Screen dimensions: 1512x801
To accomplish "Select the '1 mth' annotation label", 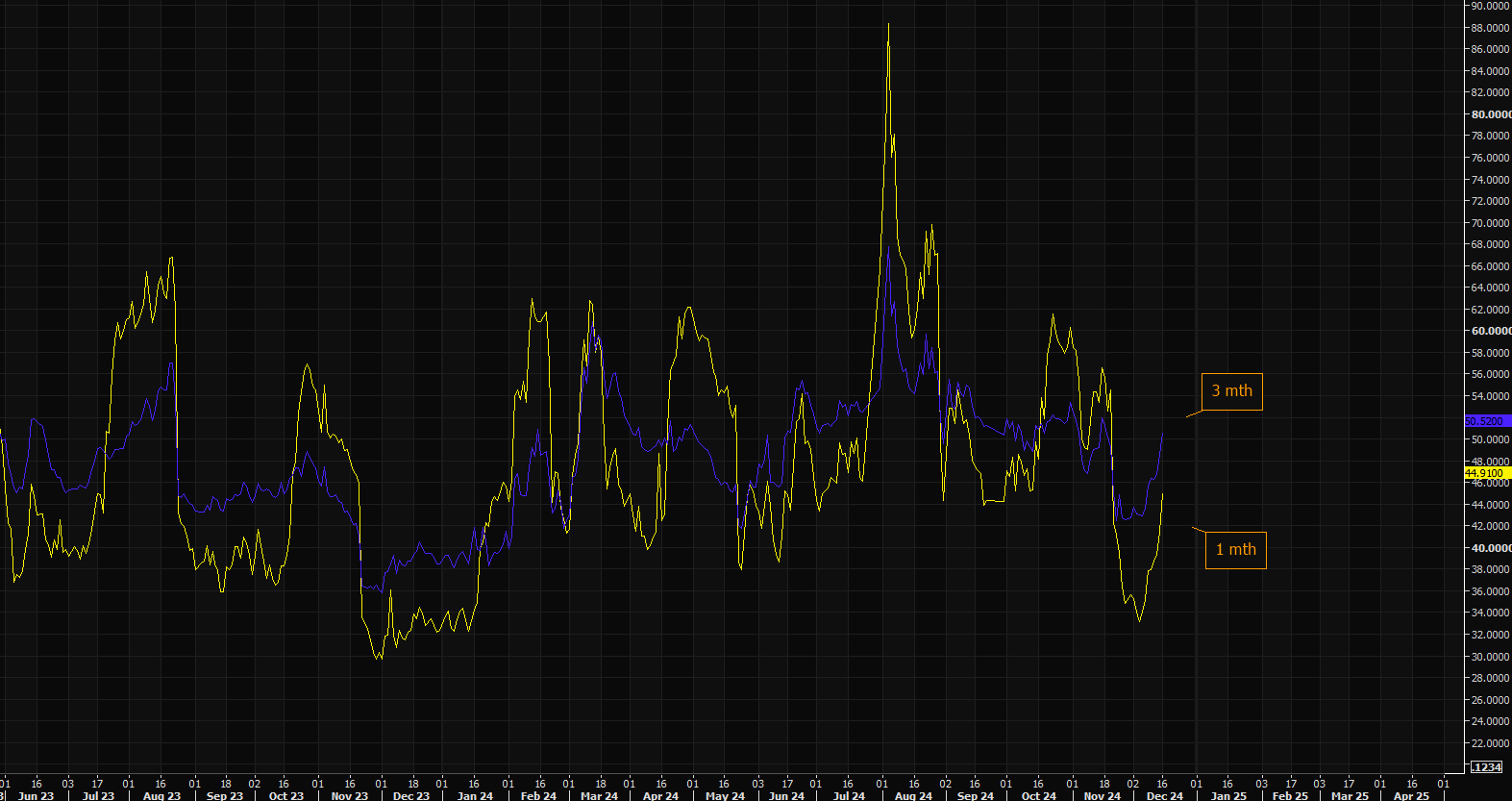I will [x=1235, y=550].
